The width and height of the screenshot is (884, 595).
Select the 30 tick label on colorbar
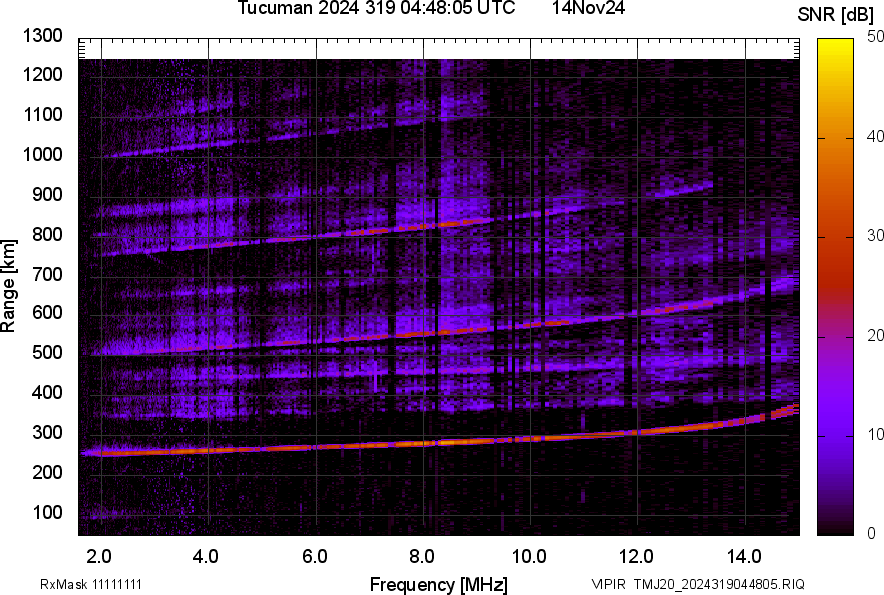875,236
